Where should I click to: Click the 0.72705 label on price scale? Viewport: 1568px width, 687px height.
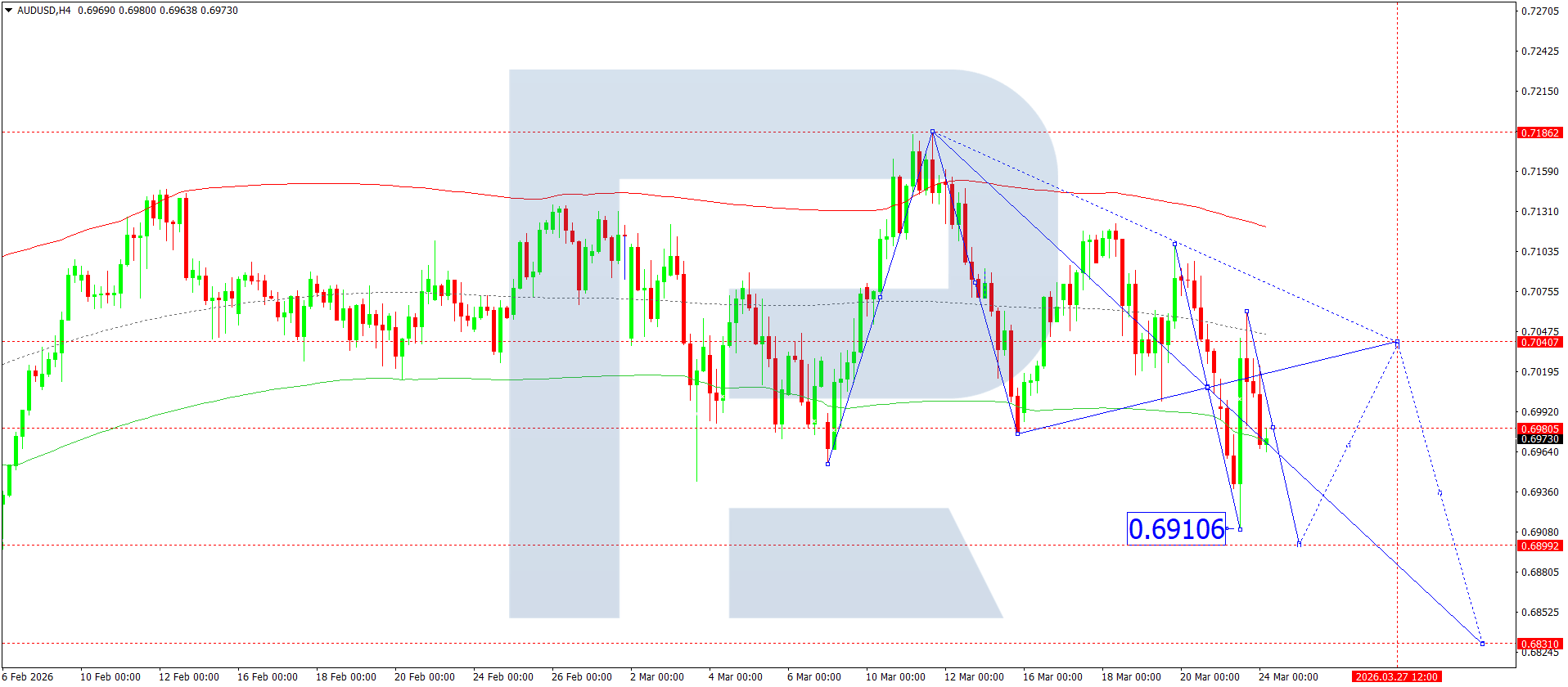[1539, 11]
